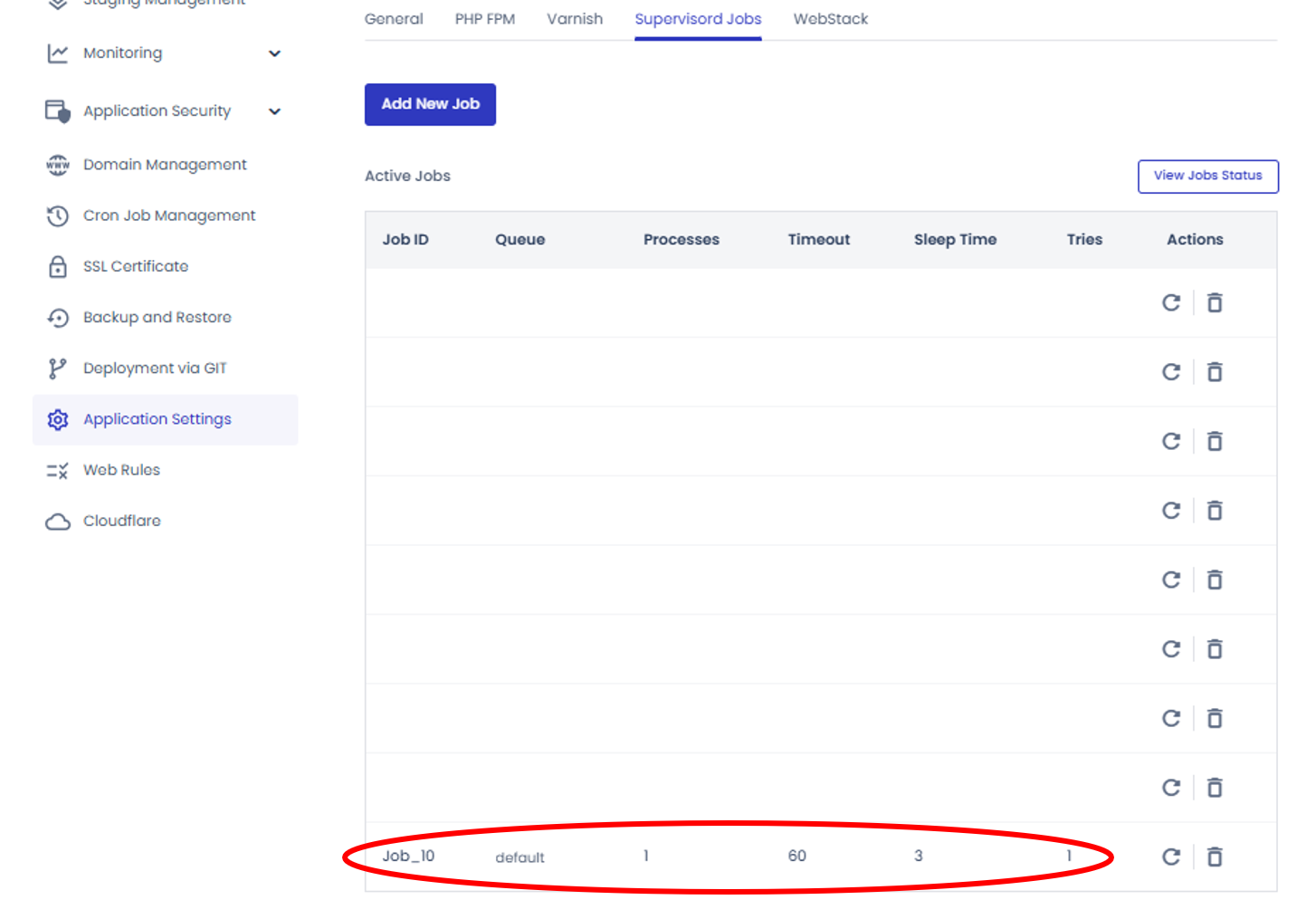The height and width of the screenshot is (919, 1316).
Task: Open Web Rules in the sidebar
Action: coord(121,470)
